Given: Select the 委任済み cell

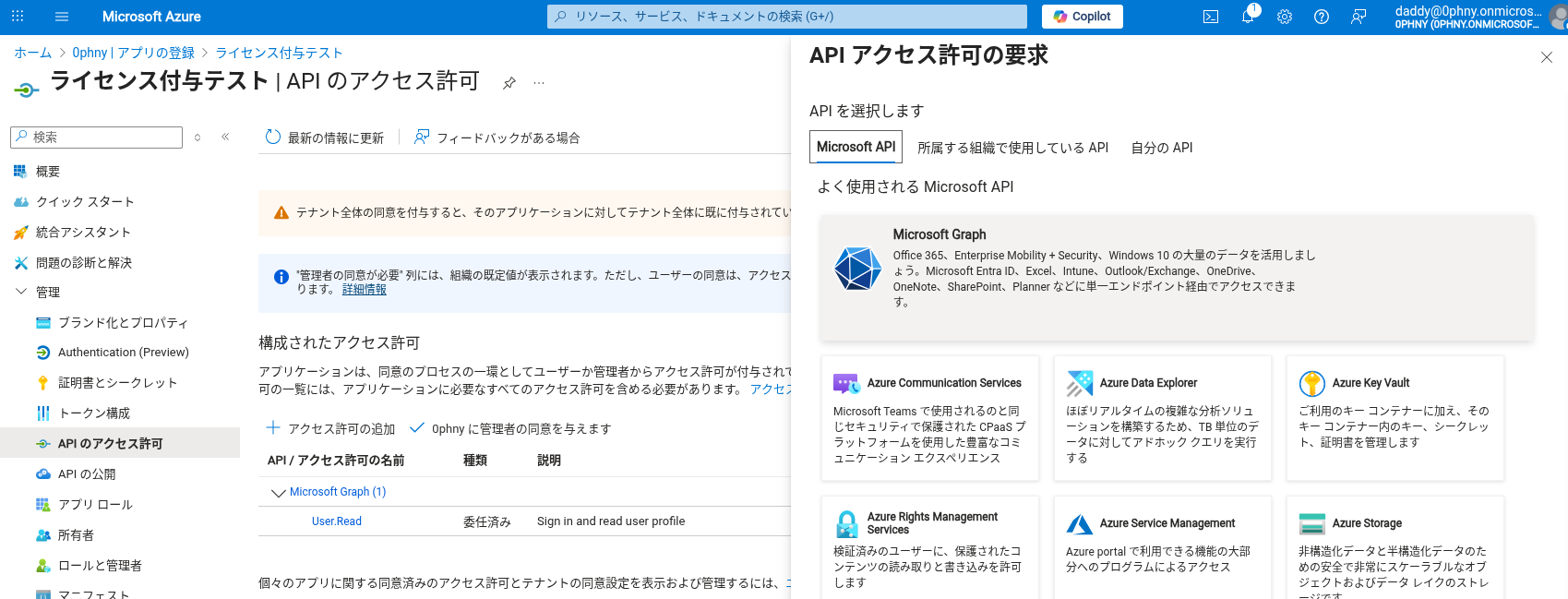Looking at the screenshot, I should tap(487, 521).
